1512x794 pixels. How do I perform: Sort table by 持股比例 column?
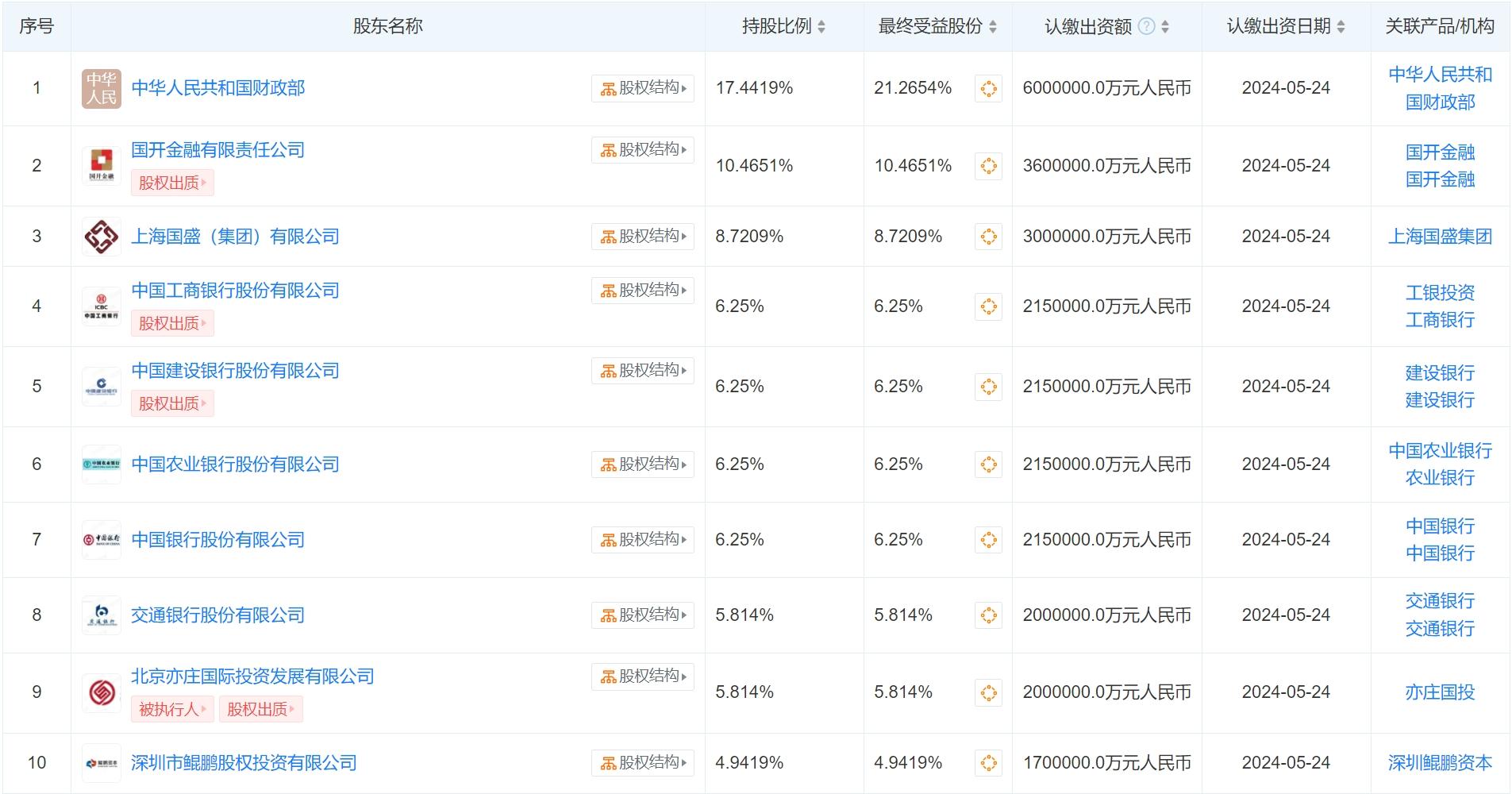pyautogui.click(x=821, y=27)
